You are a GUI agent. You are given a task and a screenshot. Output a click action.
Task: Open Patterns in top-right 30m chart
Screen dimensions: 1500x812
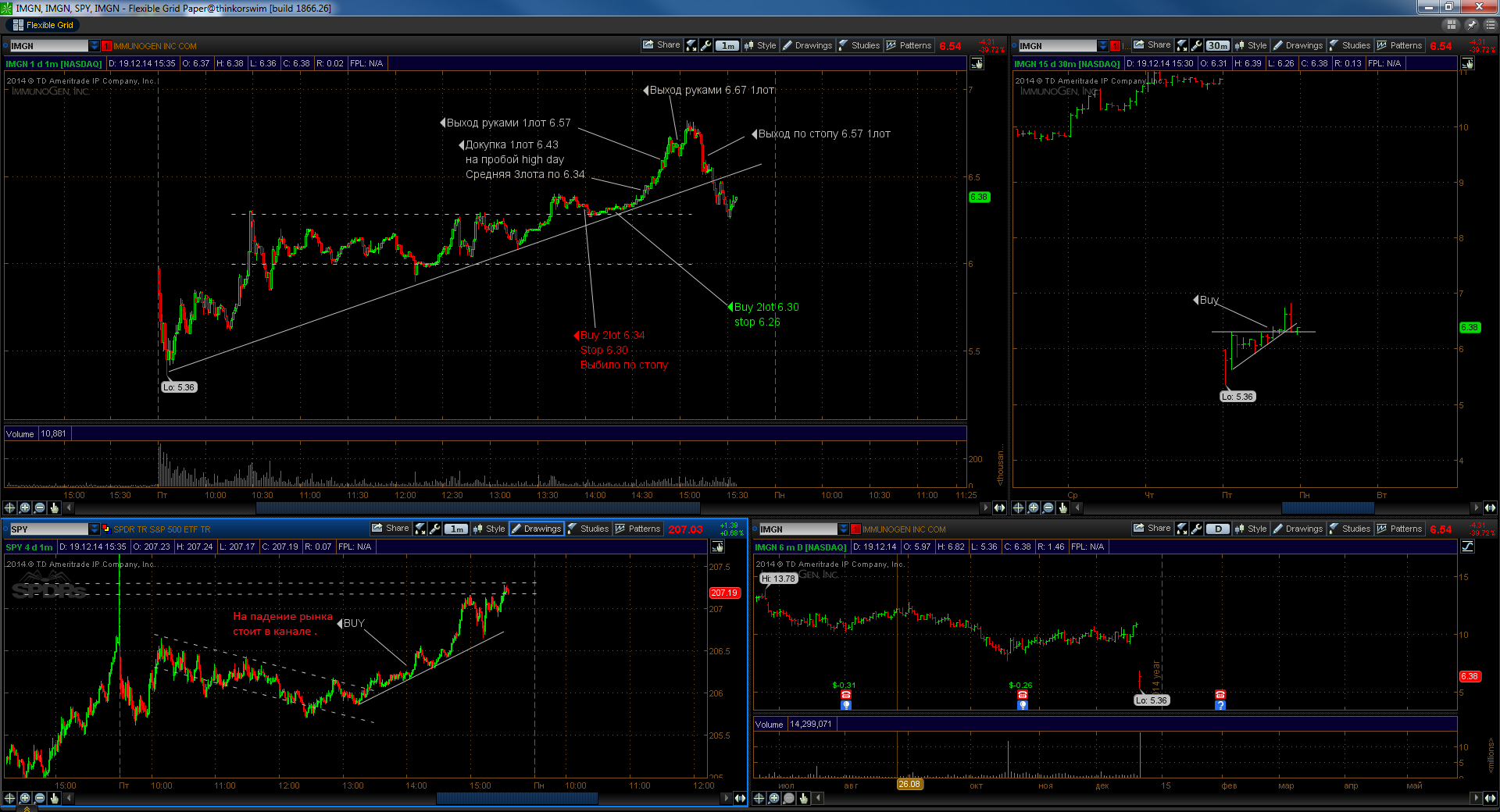tap(1399, 45)
